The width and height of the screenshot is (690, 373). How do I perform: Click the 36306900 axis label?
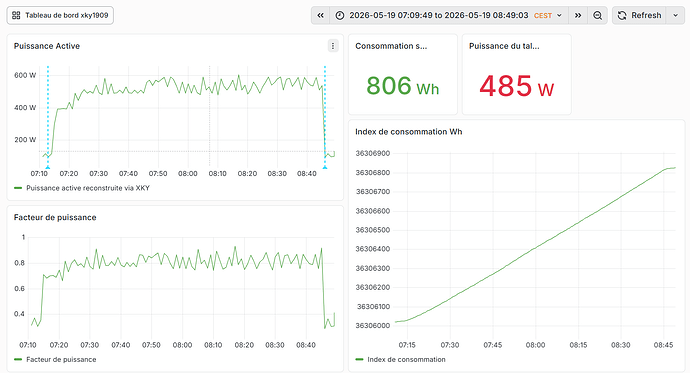(x=373, y=153)
